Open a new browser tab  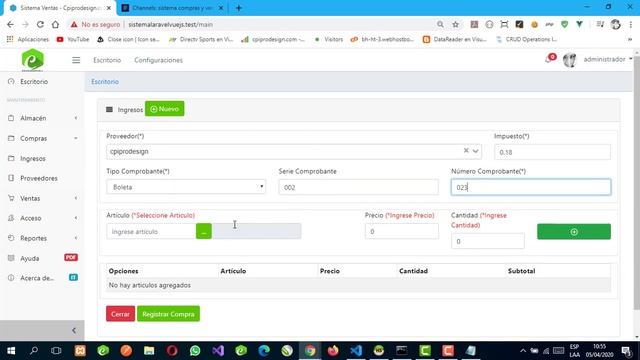pyautogui.click(x=239, y=8)
